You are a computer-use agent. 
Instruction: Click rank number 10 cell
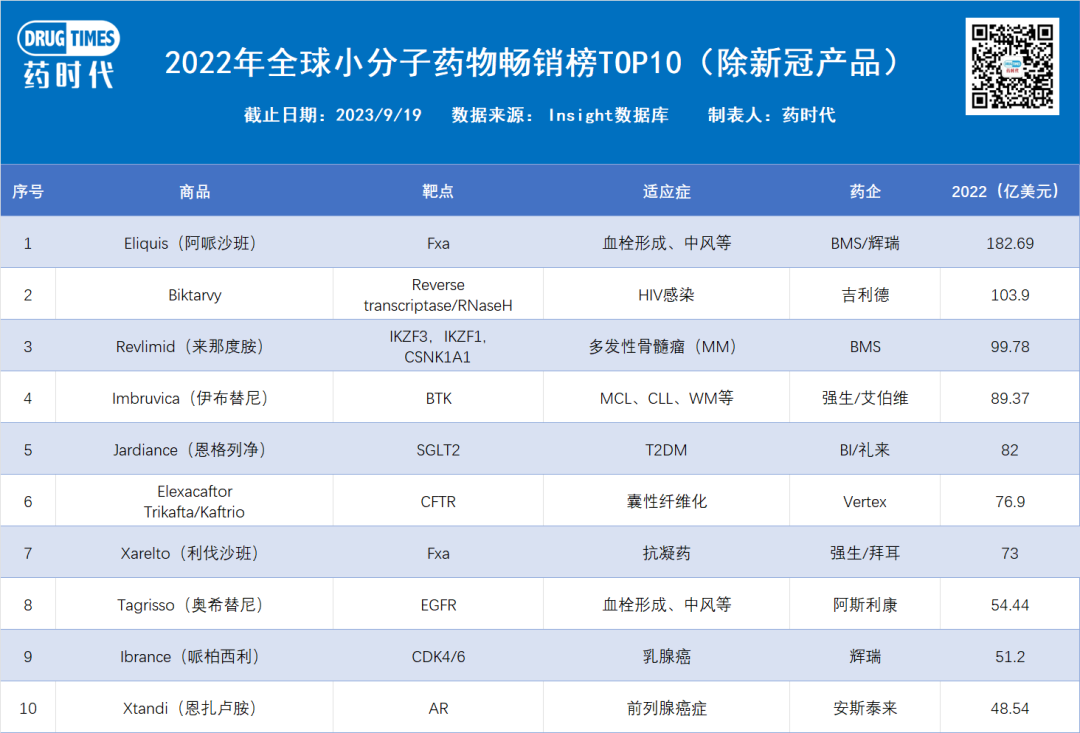(x=28, y=708)
